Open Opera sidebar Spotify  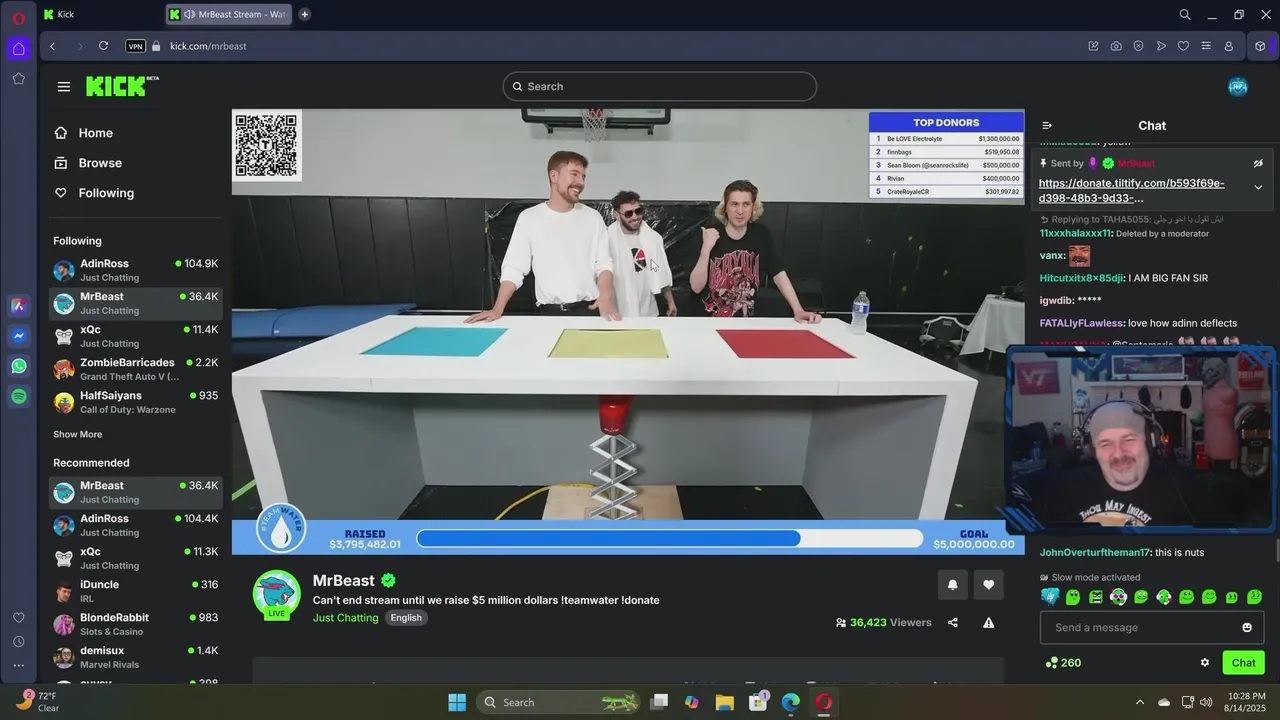pos(19,397)
